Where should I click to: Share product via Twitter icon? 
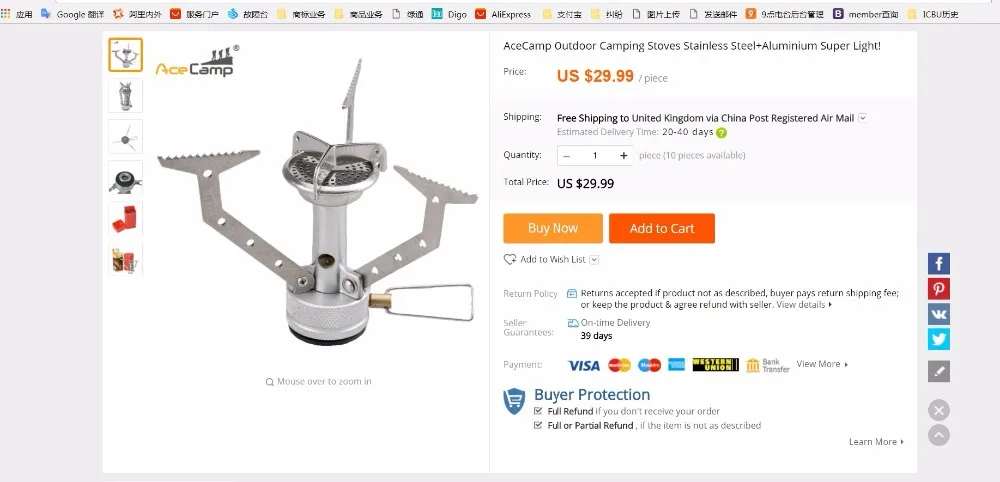(938, 339)
